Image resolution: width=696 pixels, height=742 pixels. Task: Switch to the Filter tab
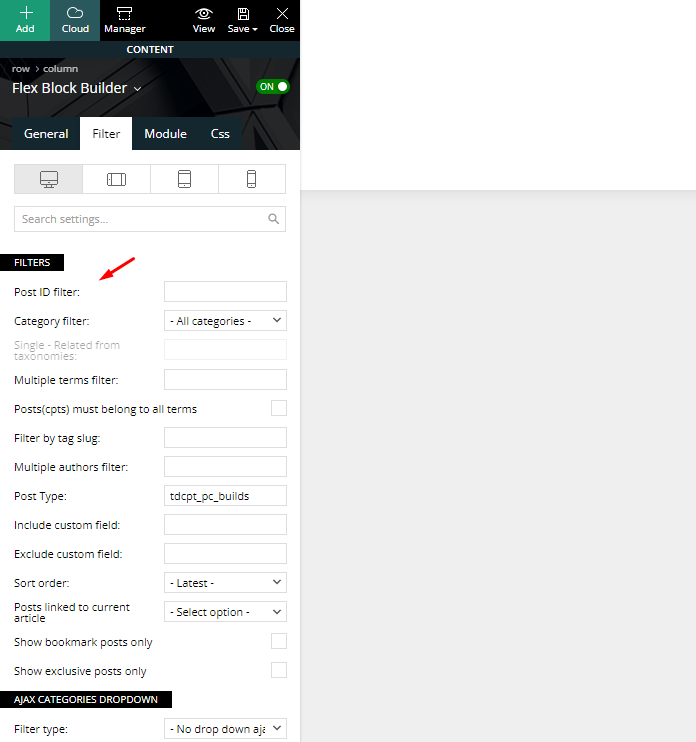(x=106, y=134)
